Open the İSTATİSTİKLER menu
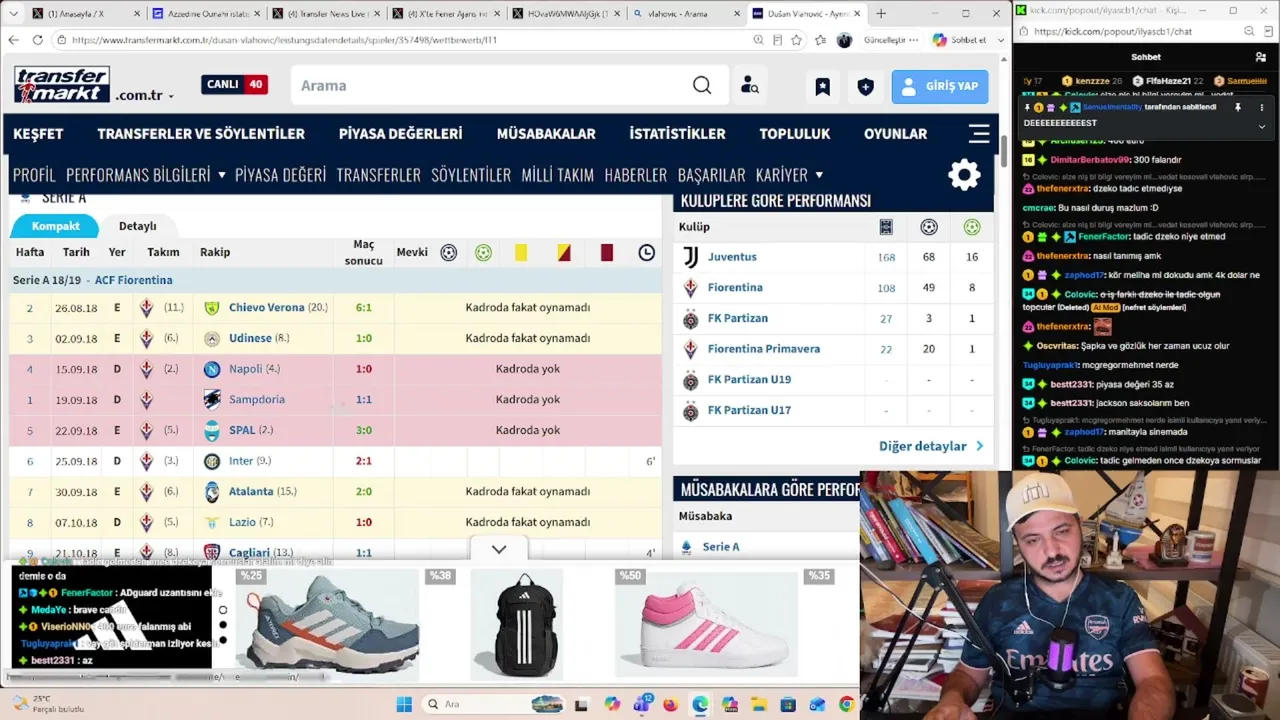 [677, 134]
